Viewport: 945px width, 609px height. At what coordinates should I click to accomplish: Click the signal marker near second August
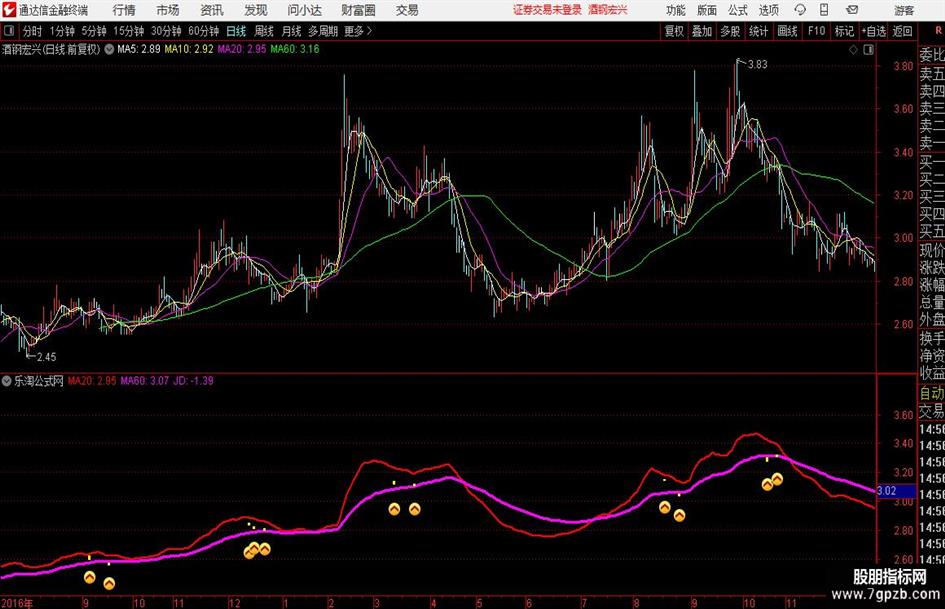click(665, 508)
